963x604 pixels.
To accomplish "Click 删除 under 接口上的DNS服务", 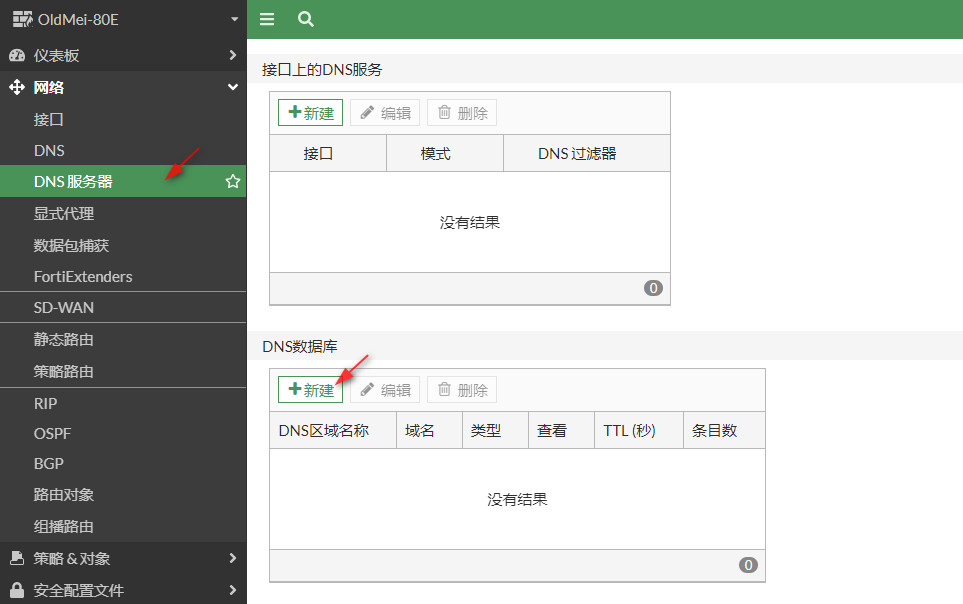I will pyautogui.click(x=462, y=113).
